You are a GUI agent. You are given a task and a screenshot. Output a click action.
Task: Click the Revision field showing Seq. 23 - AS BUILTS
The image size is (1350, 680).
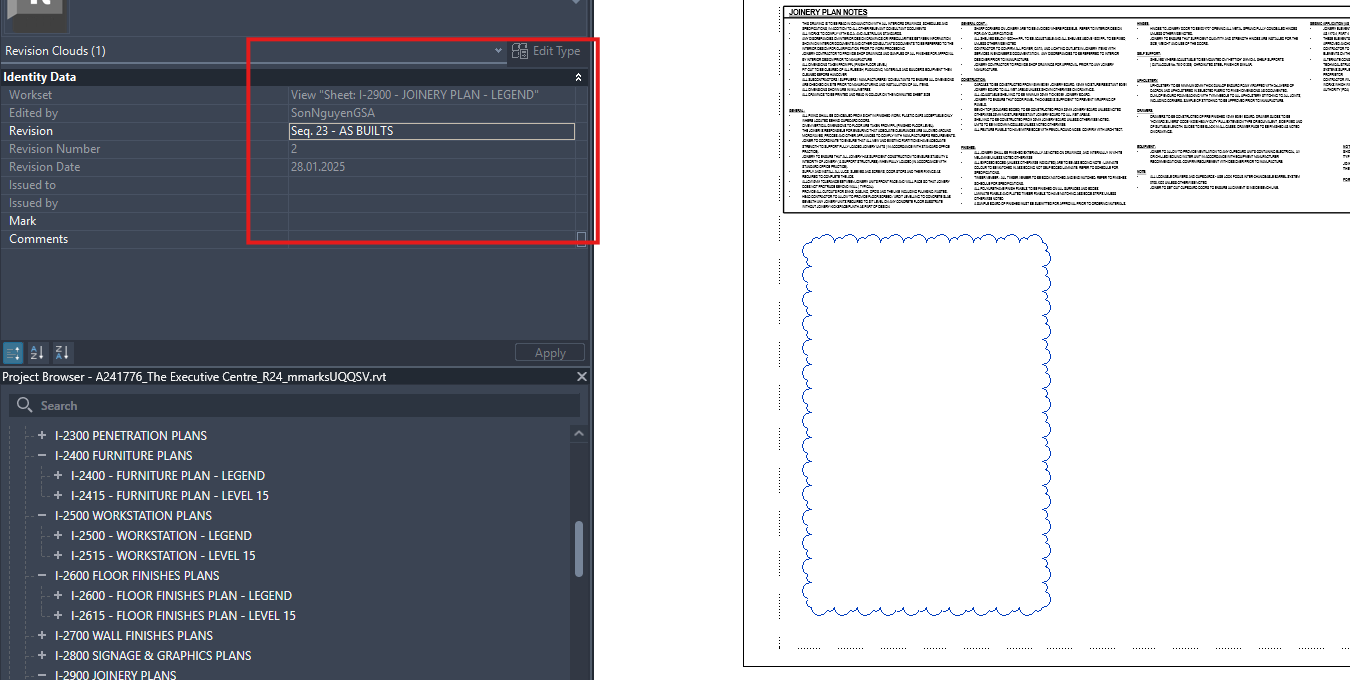432,130
